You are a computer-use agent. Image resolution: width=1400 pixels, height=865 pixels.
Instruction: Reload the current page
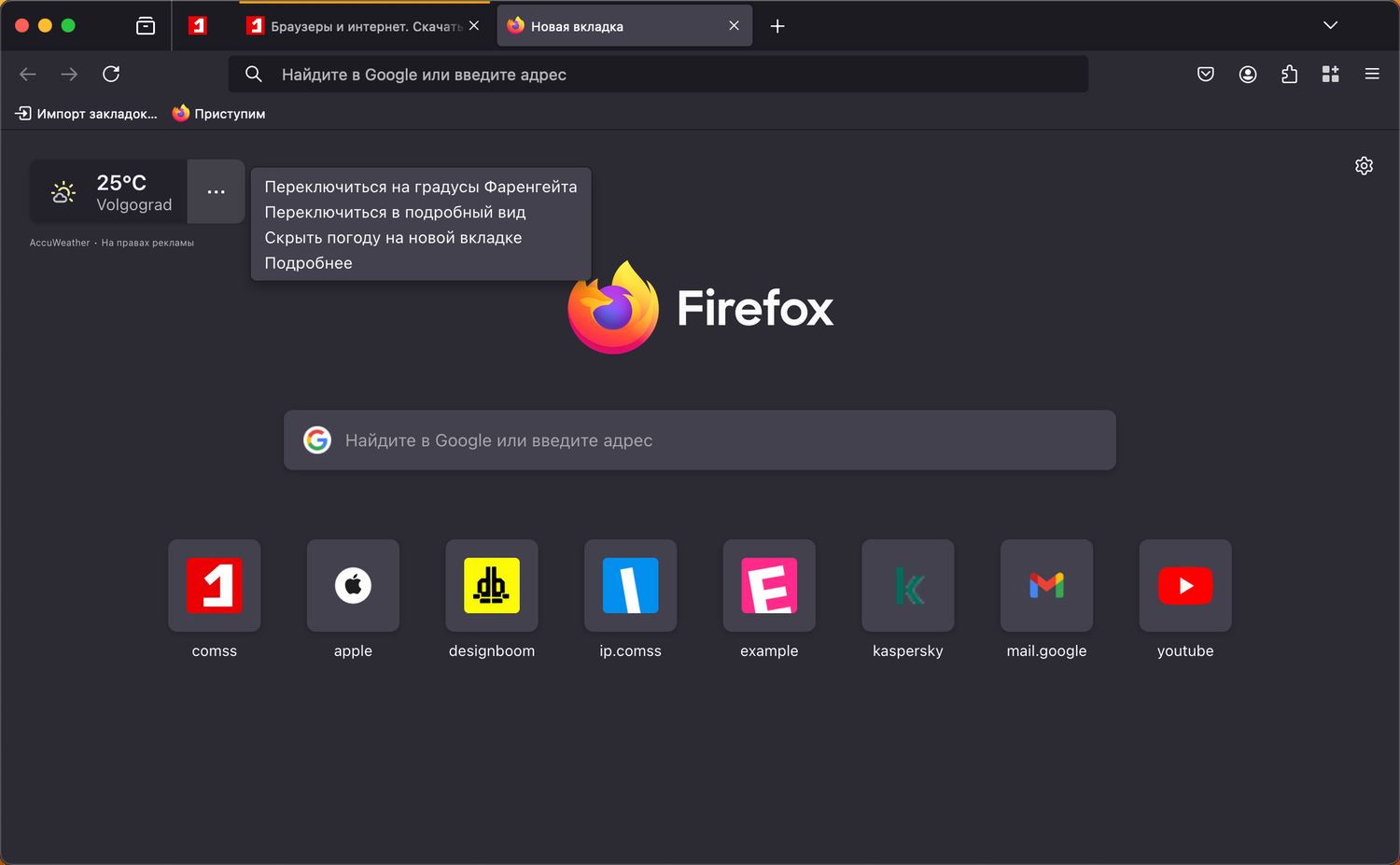(x=111, y=74)
